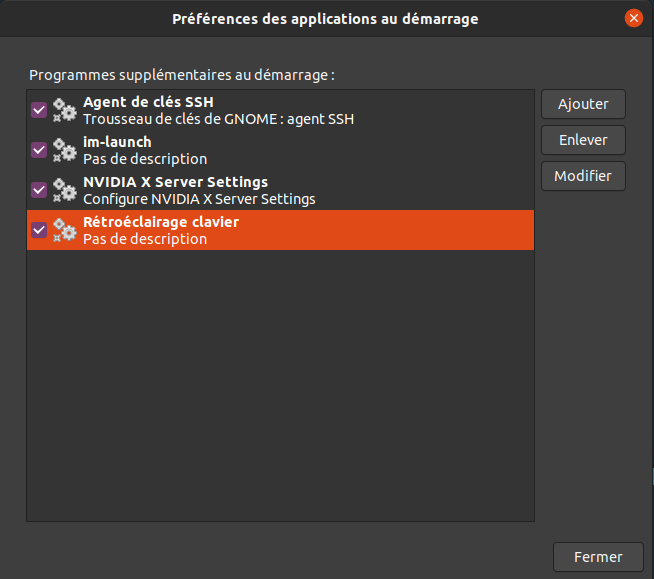Select the NVIDIA X Server Settings title
654x579 pixels.
(x=175, y=182)
